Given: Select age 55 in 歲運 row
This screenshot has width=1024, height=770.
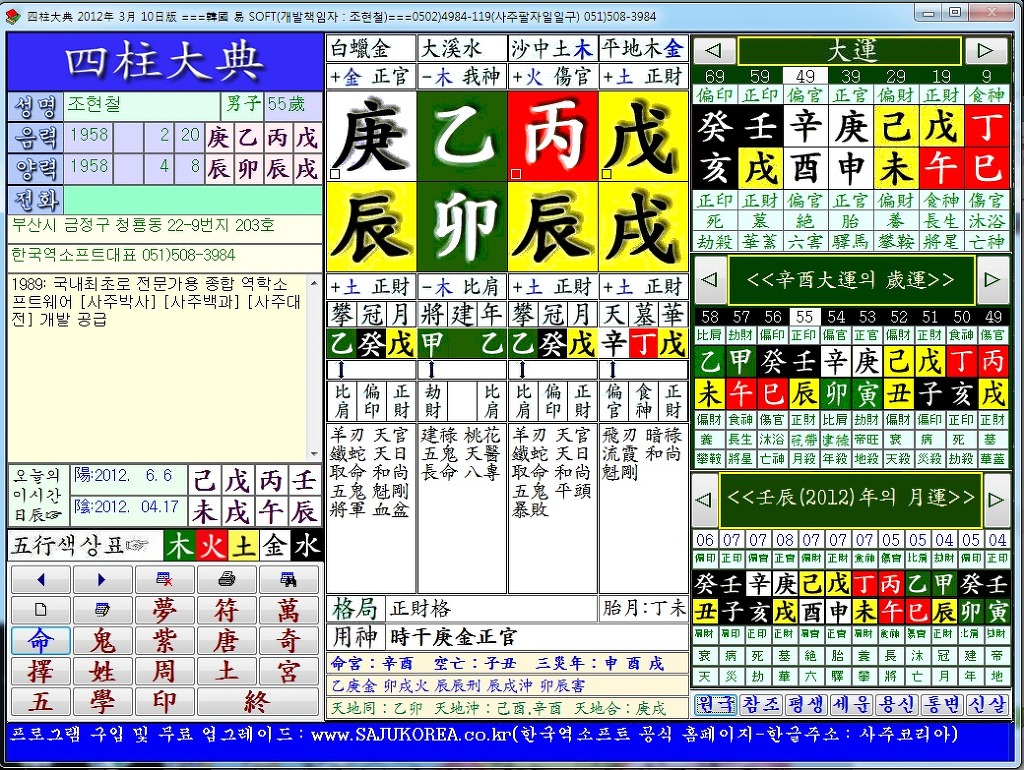Looking at the screenshot, I should click(x=805, y=317).
